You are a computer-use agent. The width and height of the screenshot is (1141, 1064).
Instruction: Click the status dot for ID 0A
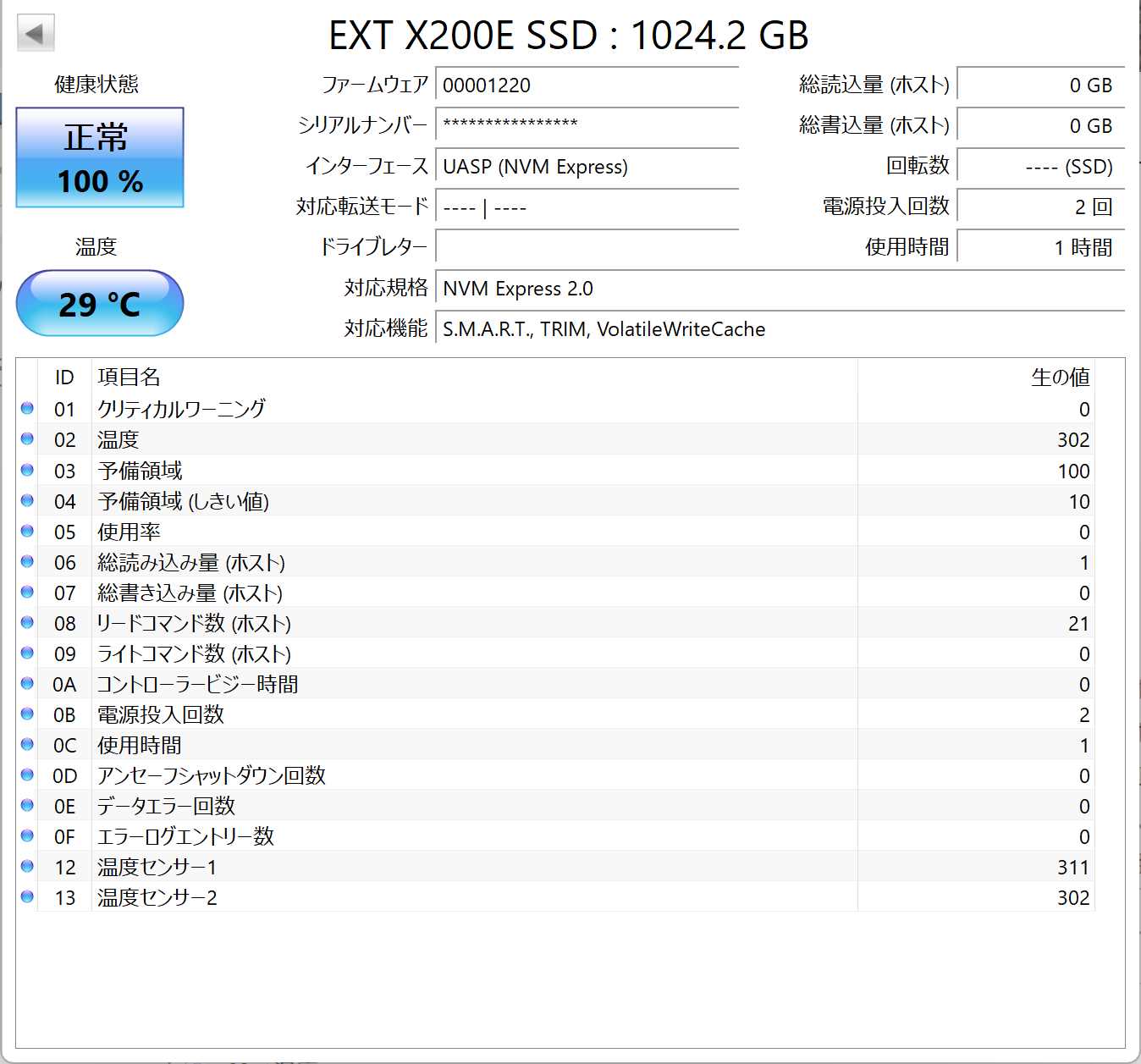[x=27, y=683]
